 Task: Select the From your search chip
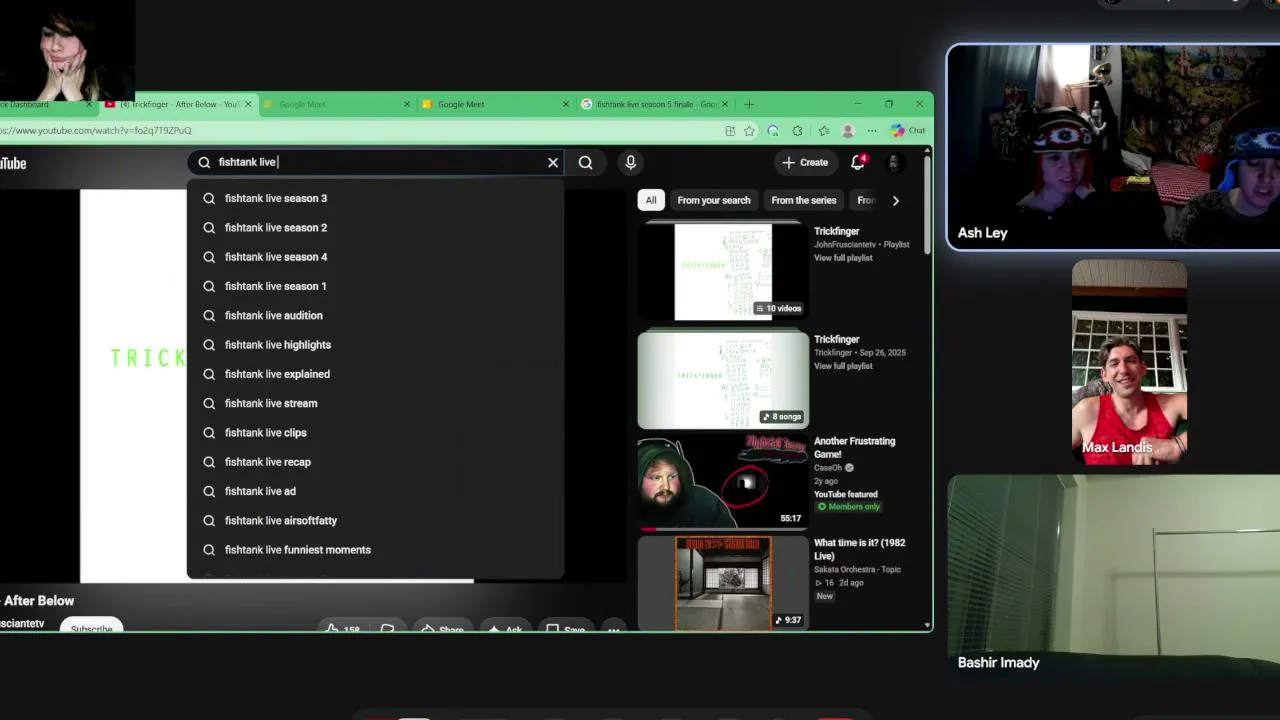pos(714,200)
